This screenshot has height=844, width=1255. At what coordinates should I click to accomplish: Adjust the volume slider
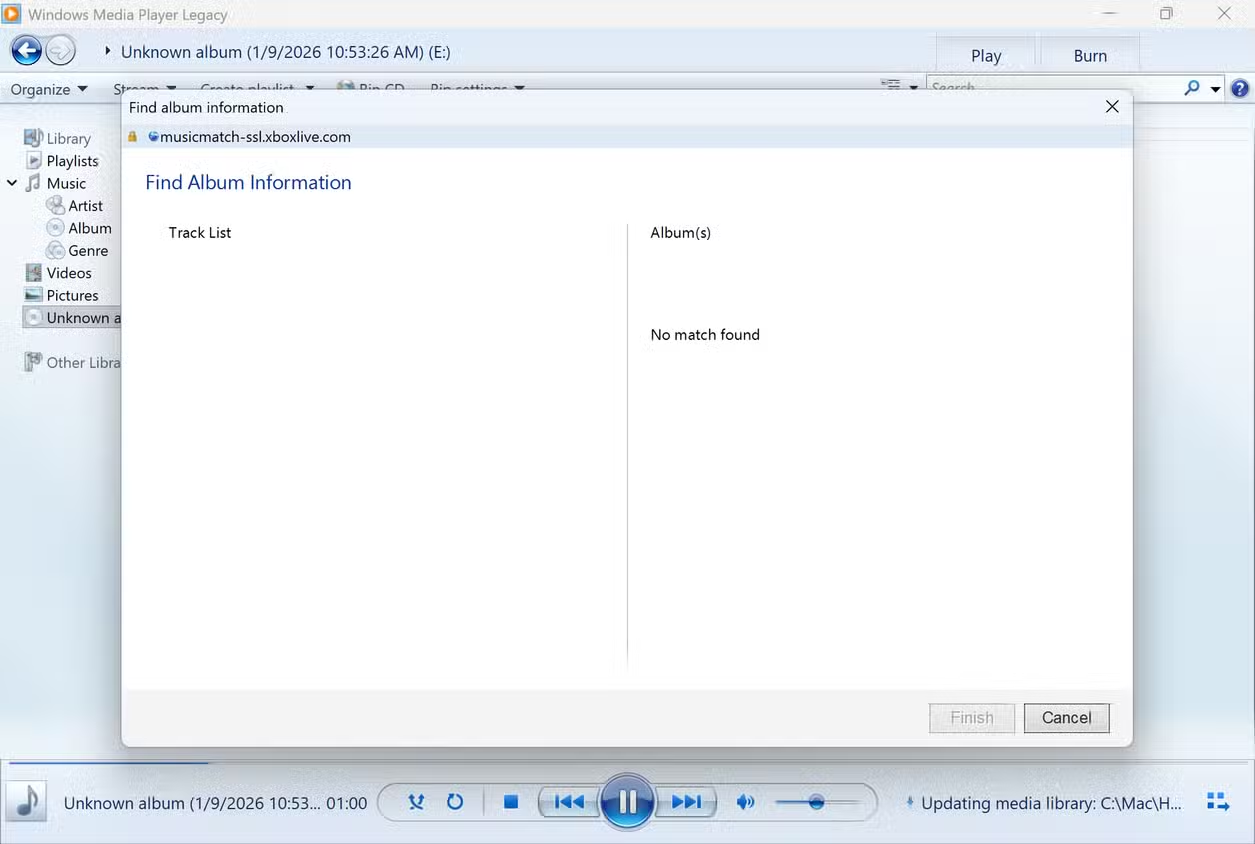click(x=818, y=802)
